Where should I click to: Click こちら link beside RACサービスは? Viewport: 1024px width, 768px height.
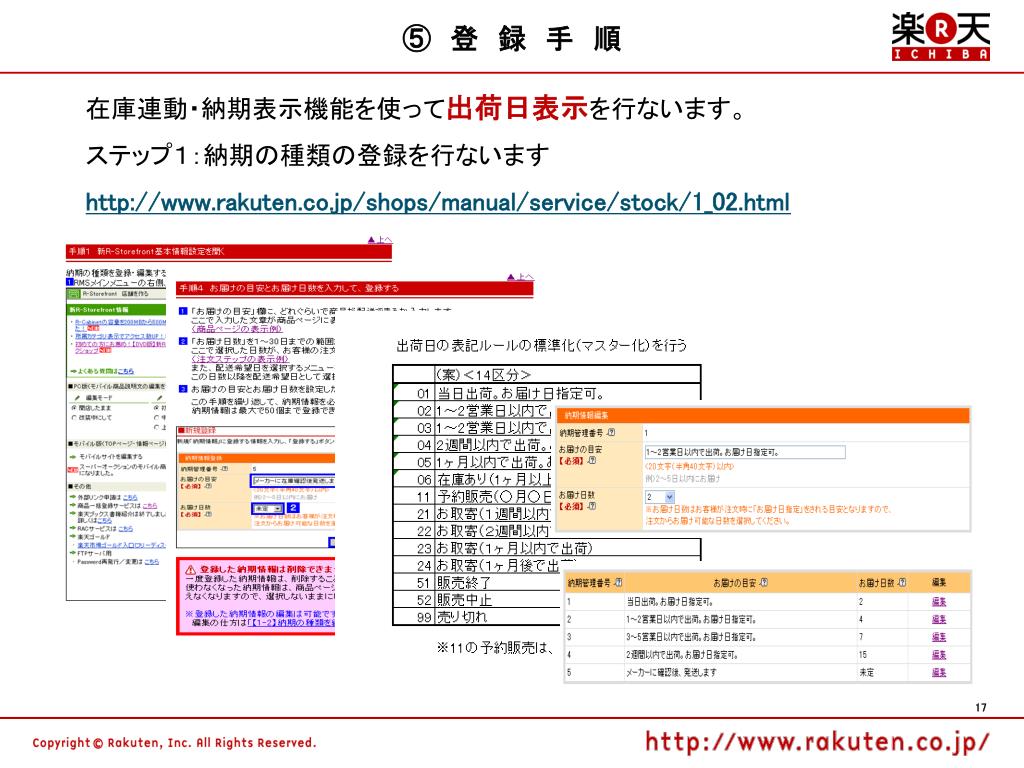[x=125, y=528]
